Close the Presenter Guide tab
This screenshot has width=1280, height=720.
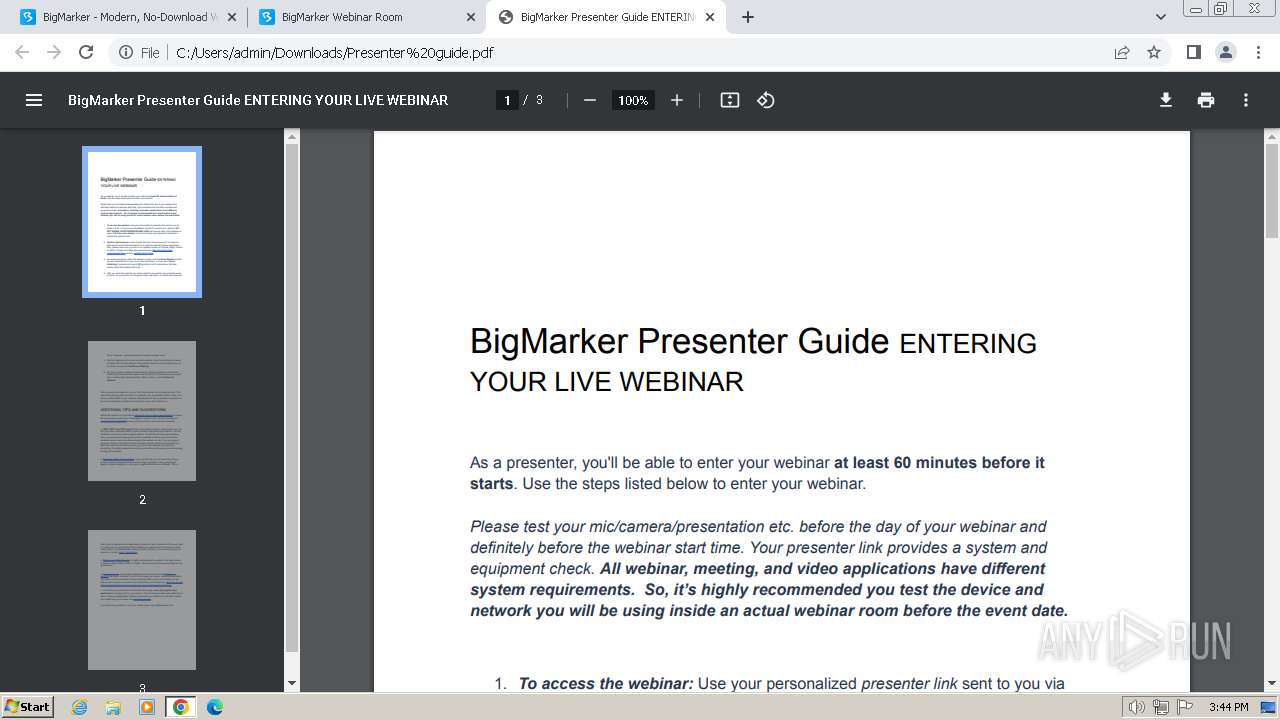pyautogui.click(x=710, y=17)
